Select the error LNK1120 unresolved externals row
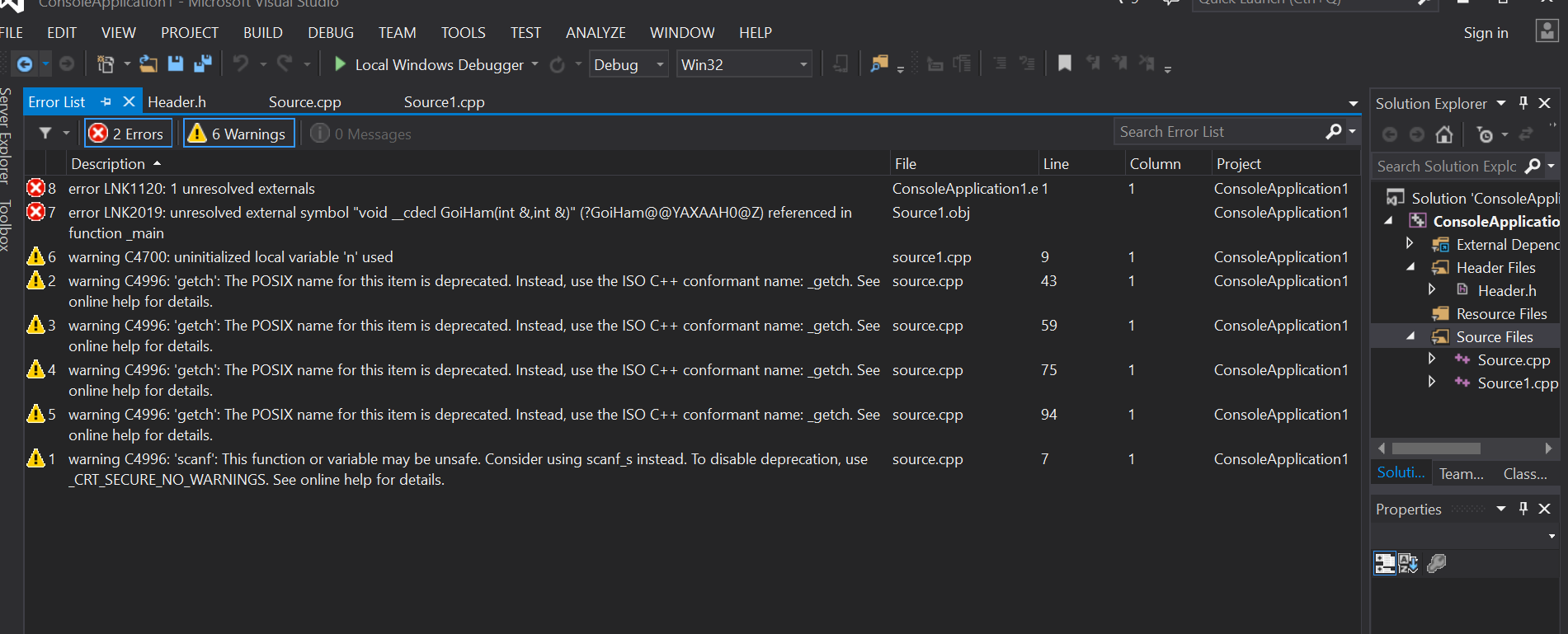 [691, 188]
